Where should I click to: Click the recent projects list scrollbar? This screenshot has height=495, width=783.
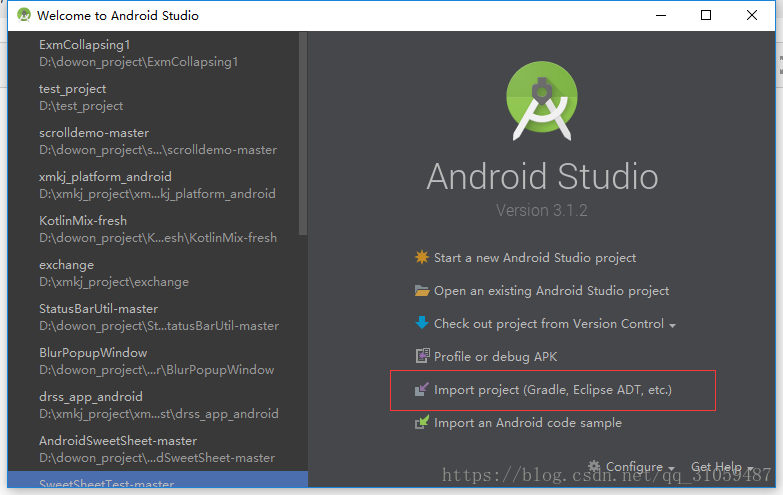click(303, 133)
